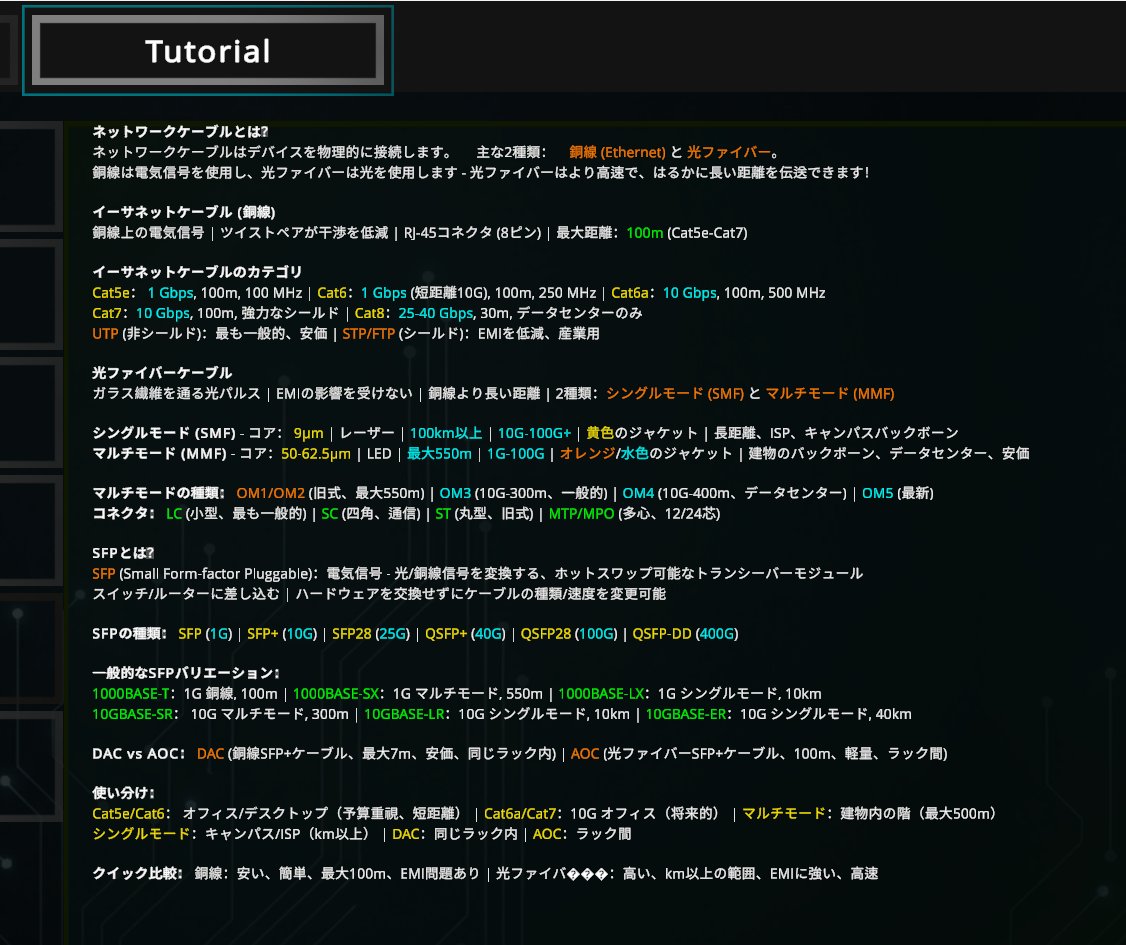The height and width of the screenshot is (945, 1126).
Task: Click the green '1000BASE-SX' term
Action: [336, 694]
